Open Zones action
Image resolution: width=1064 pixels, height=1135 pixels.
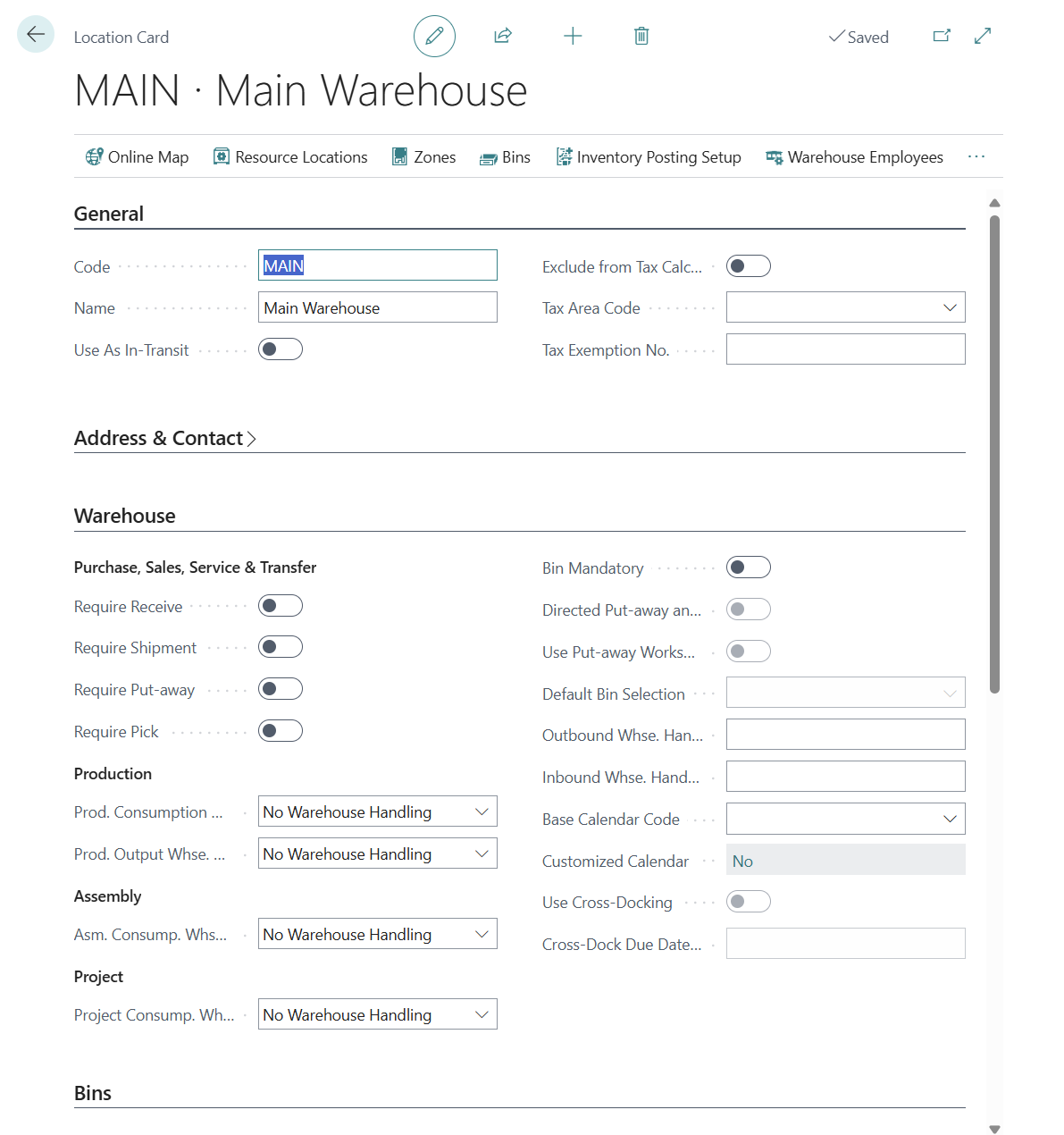(424, 157)
